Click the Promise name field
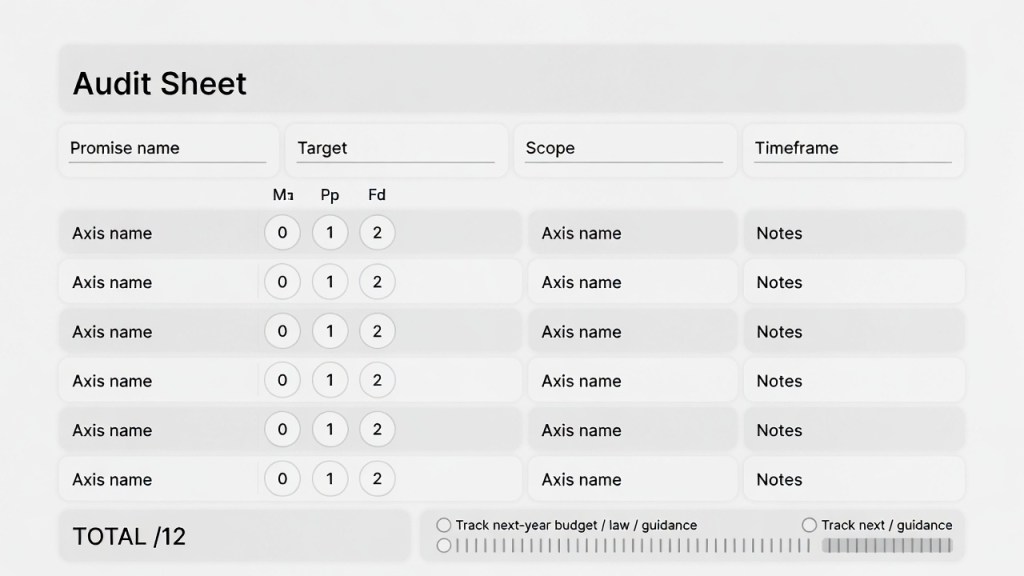The width and height of the screenshot is (1024, 576). (x=168, y=149)
